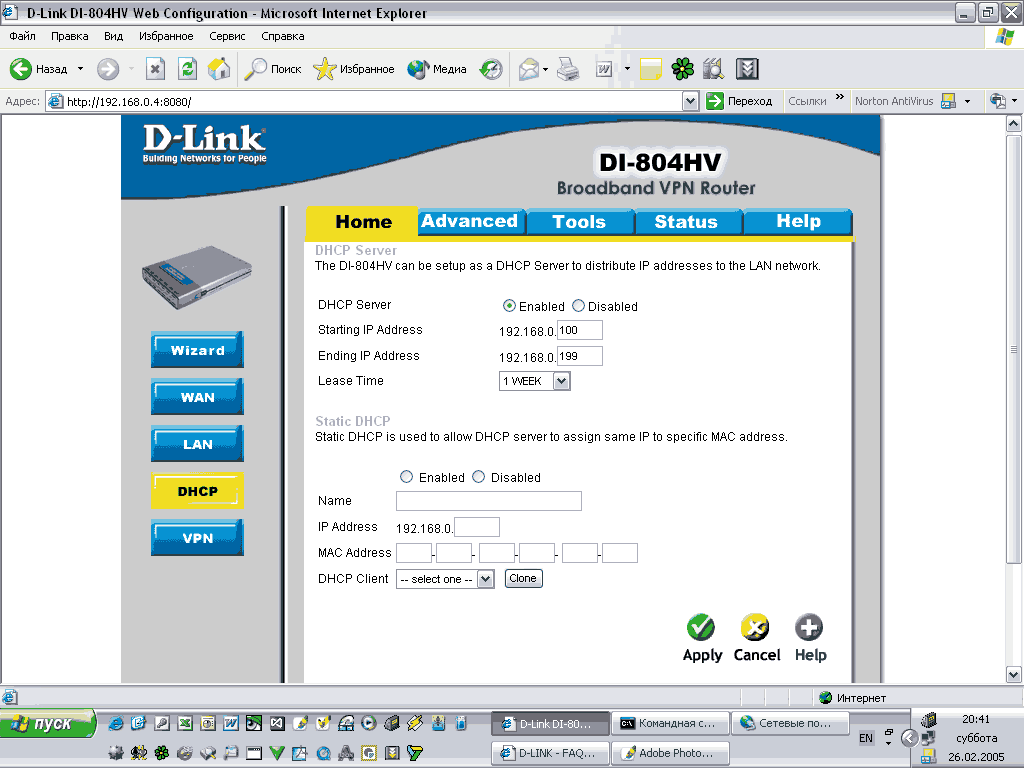Open the router Help tab
The image size is (1024, 768).
pyautogui.click(x=798, y=221)
